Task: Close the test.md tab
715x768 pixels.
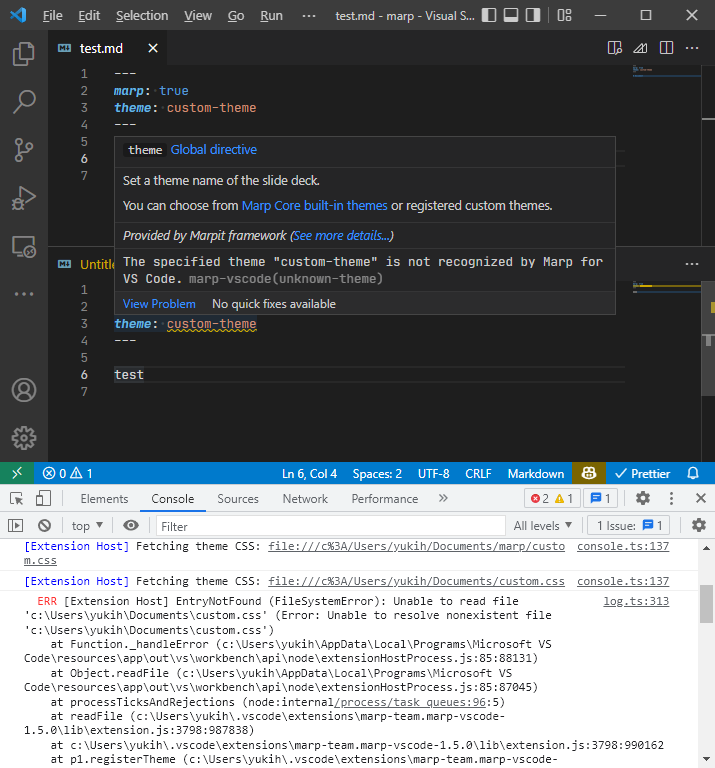Action: pos(153,48)
